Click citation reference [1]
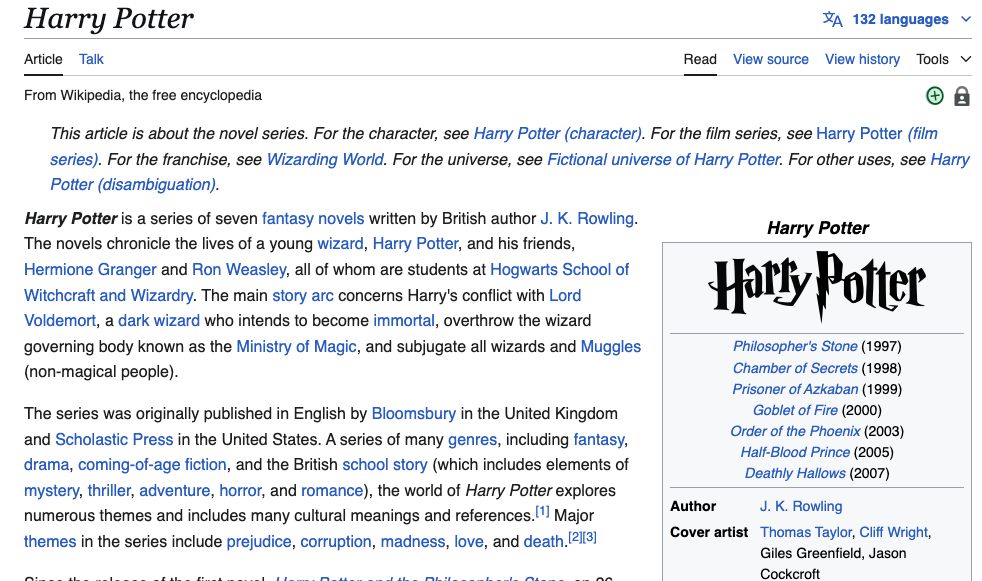 coord(542,512)
